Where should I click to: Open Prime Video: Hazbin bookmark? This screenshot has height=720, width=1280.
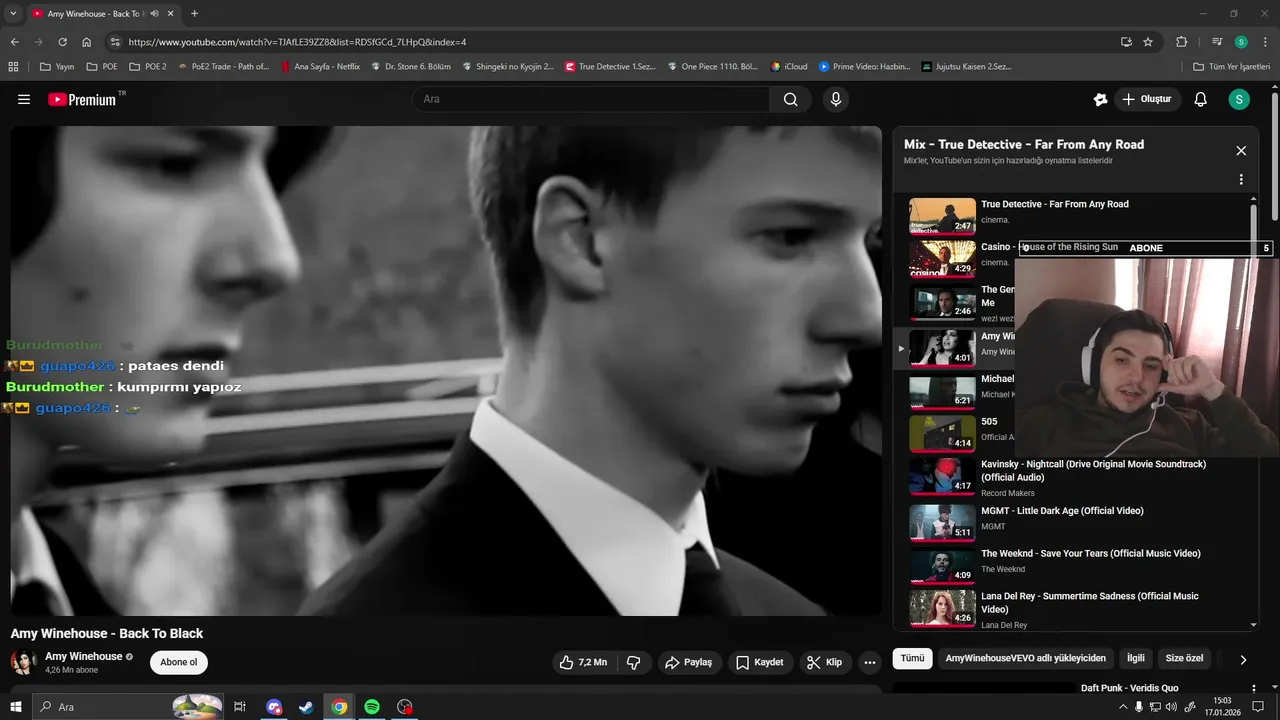[x=865, y=67]
